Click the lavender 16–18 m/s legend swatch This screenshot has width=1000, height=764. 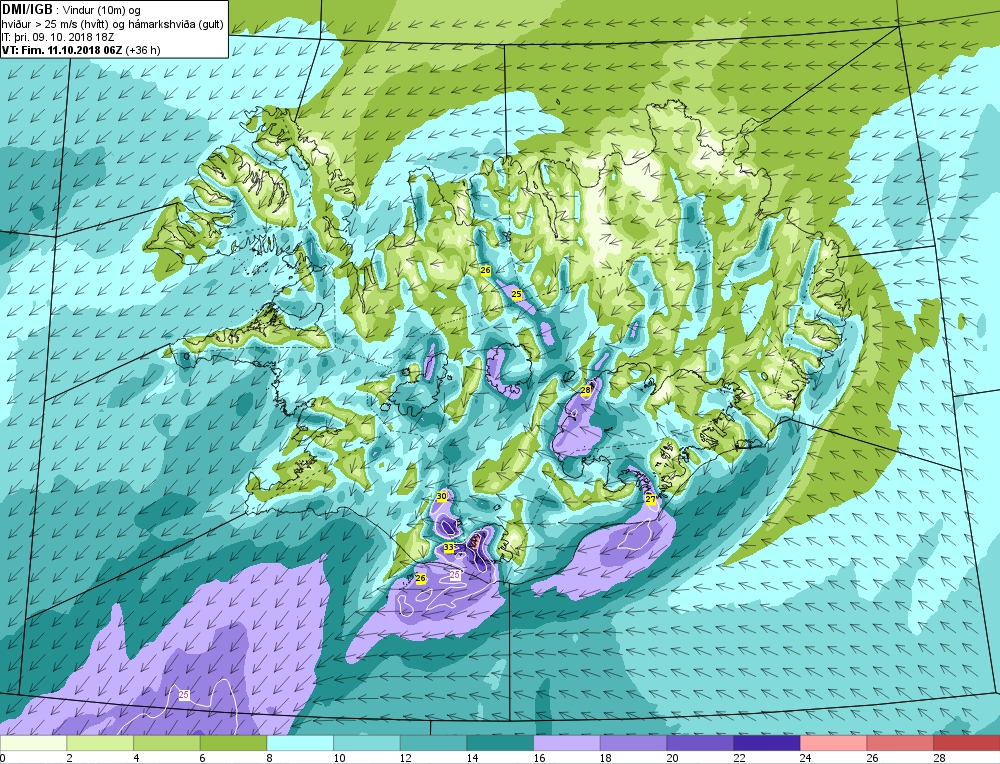point(566,744)
